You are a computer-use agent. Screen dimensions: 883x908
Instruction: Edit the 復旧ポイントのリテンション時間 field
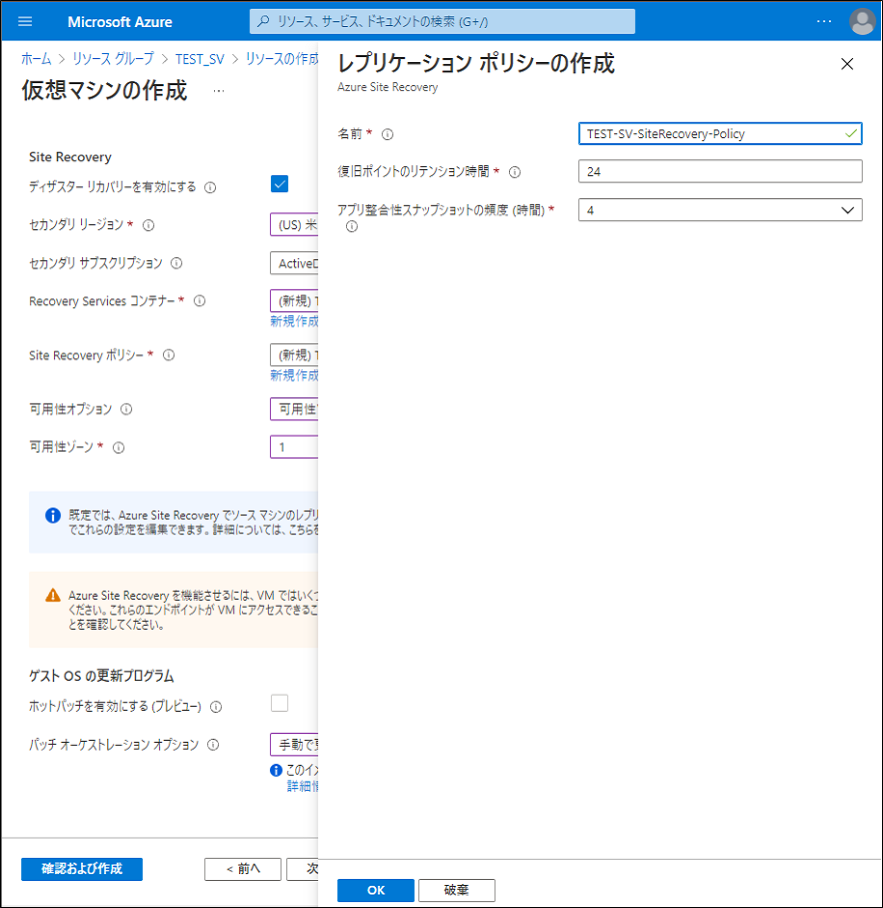(x=720, y=171)
